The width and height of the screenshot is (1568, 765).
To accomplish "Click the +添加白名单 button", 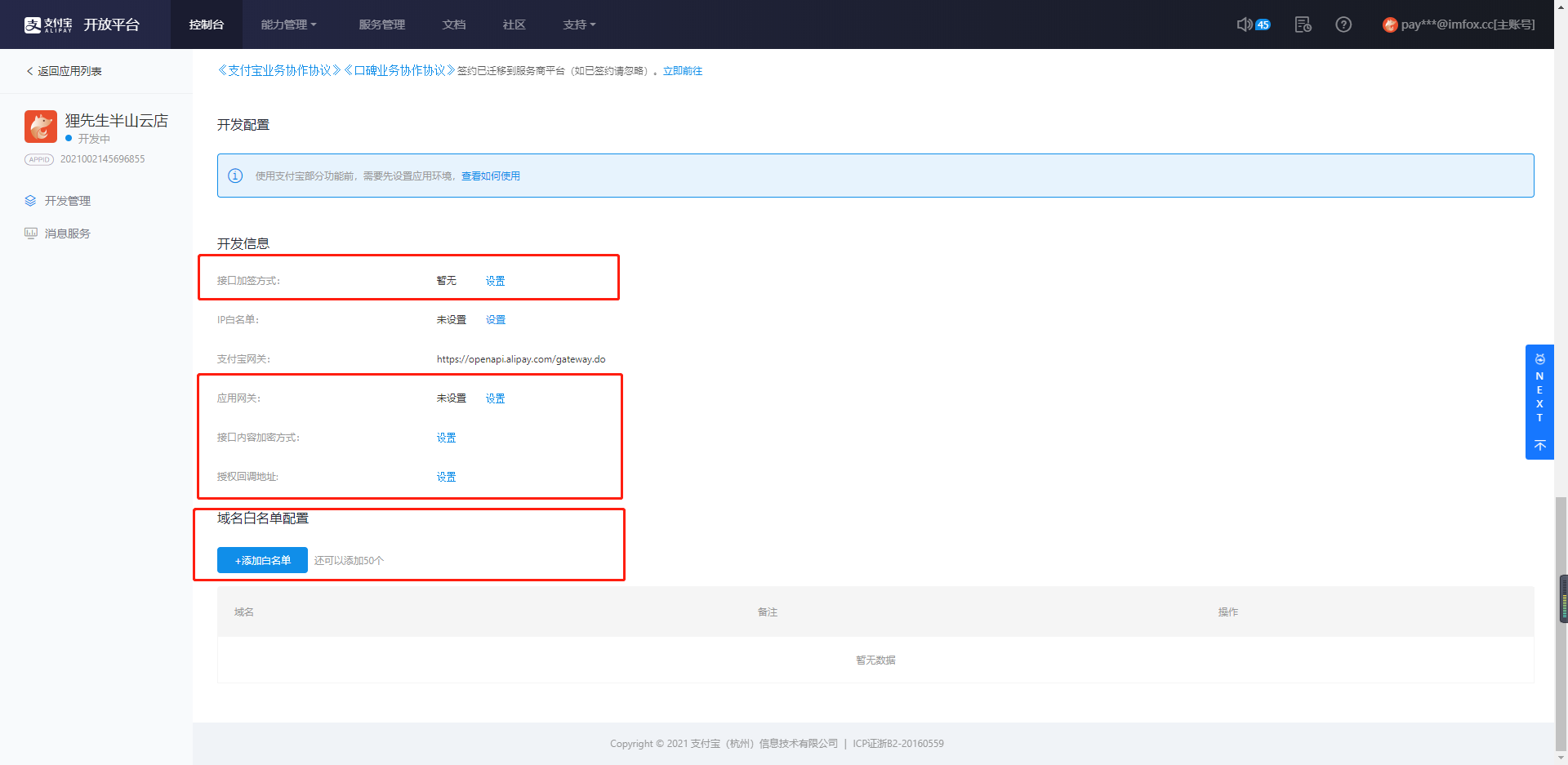I will [262, 560].
